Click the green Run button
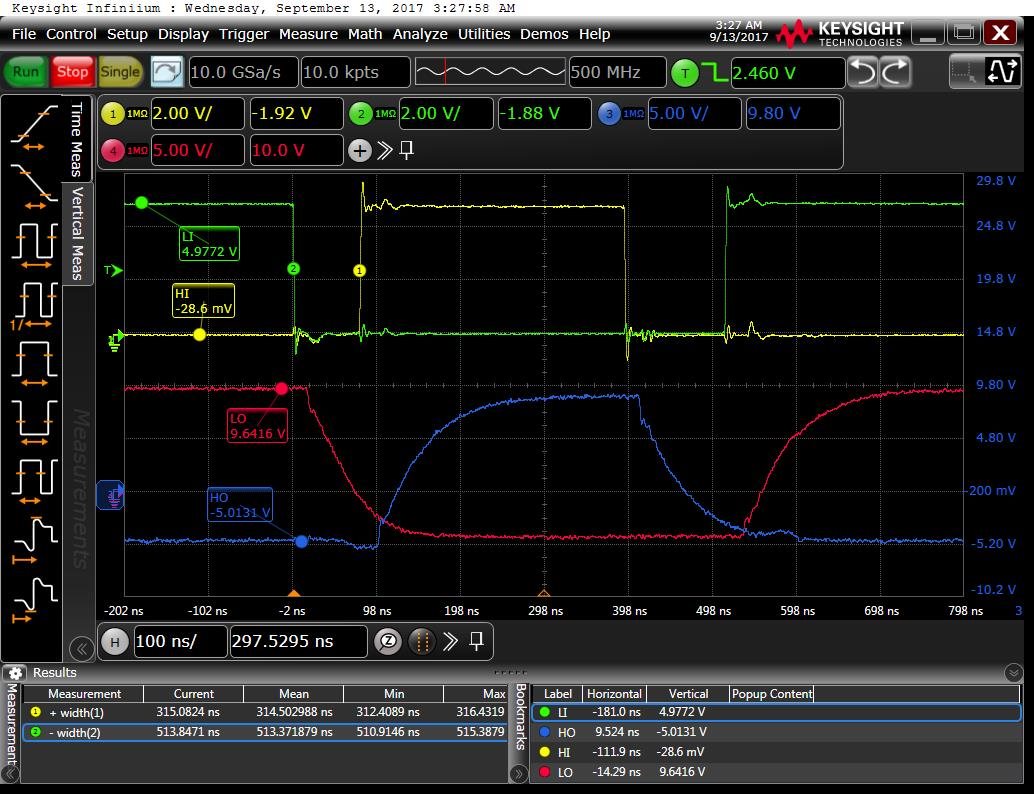The height and width of the screenshot is (794, 1034). tap(26, 72)
